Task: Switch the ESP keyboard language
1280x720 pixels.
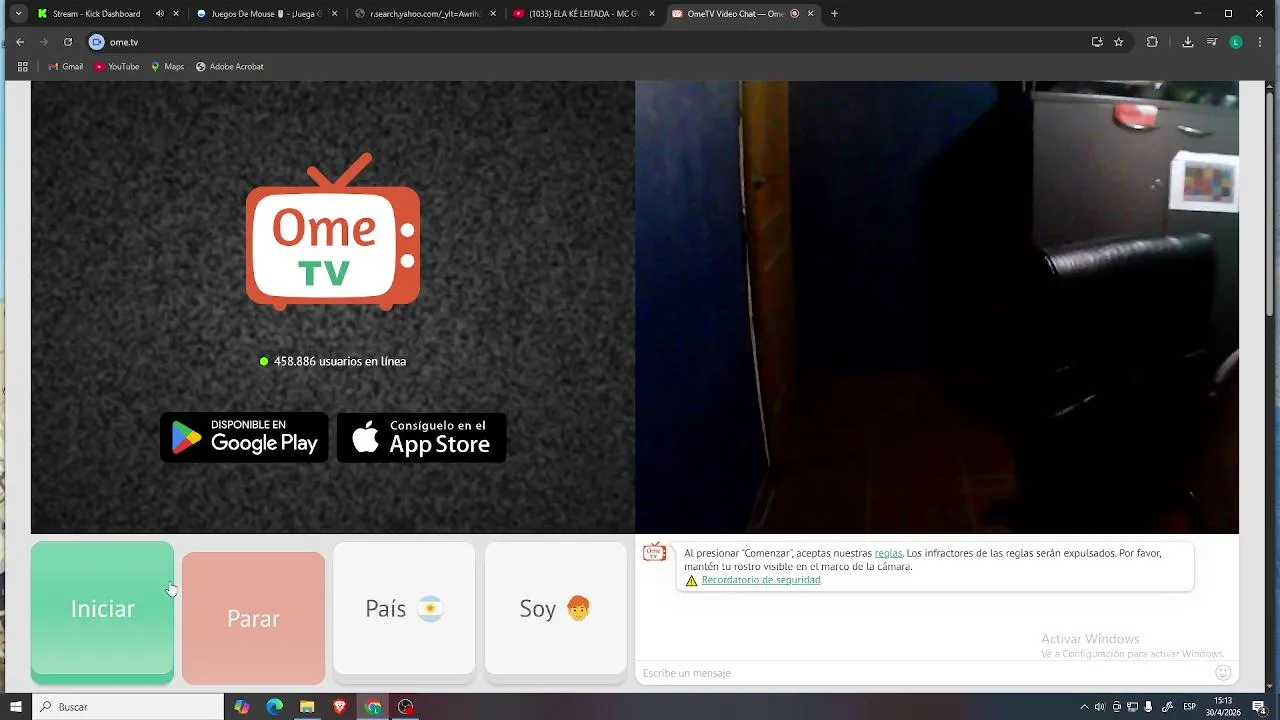Action: 1190,707
